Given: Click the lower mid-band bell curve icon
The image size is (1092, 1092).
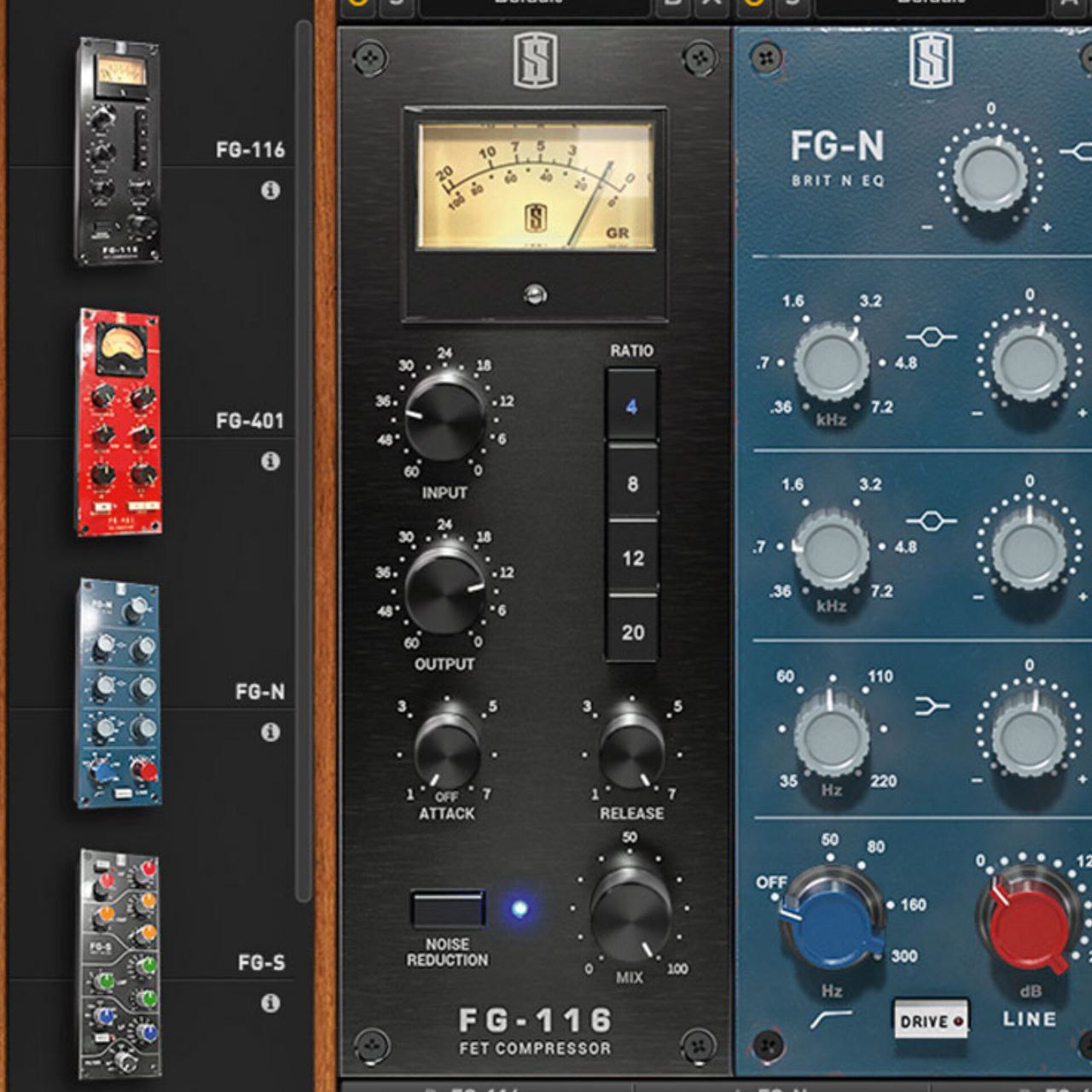Looking at the screenshot, I should pyautogui.click(x=930, y=520).
